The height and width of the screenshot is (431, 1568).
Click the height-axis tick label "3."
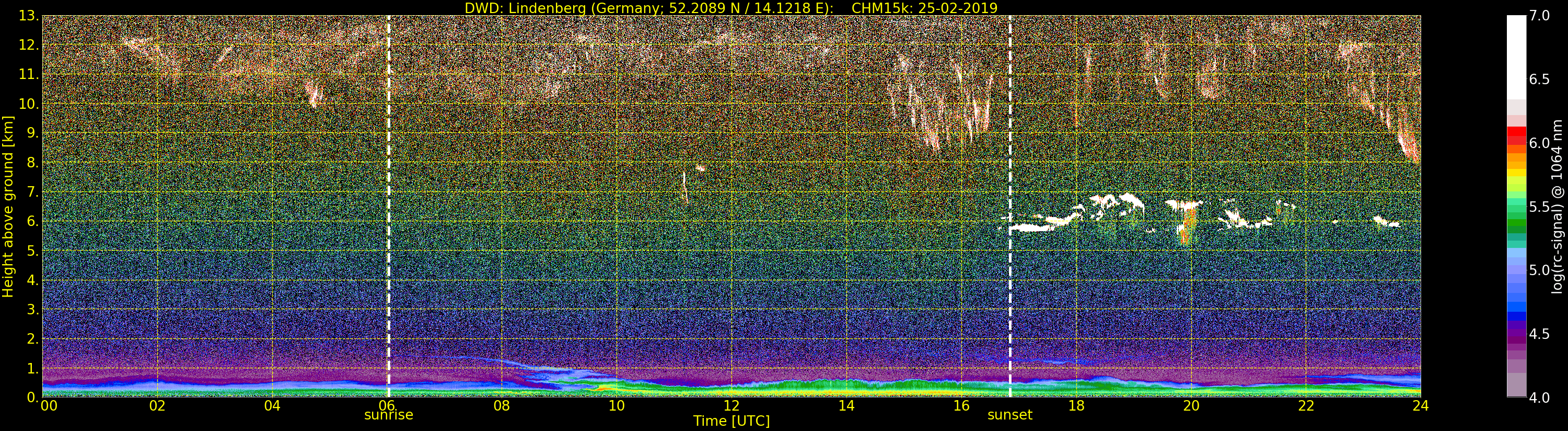click(x=32, y=309)
